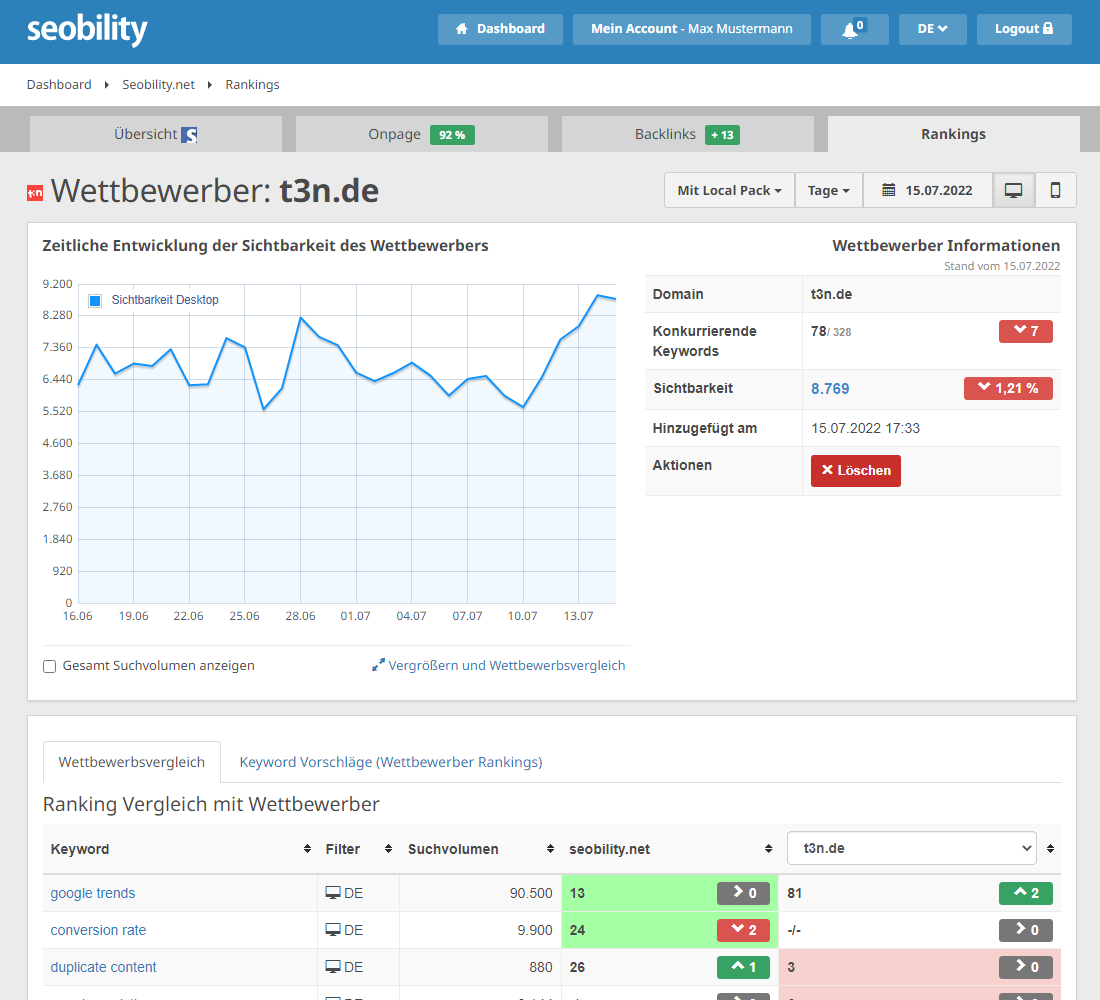Click the red -2 badge in conversion rate row
The width and height of the screenshot is (1100, 1000).
coord(743,931)
